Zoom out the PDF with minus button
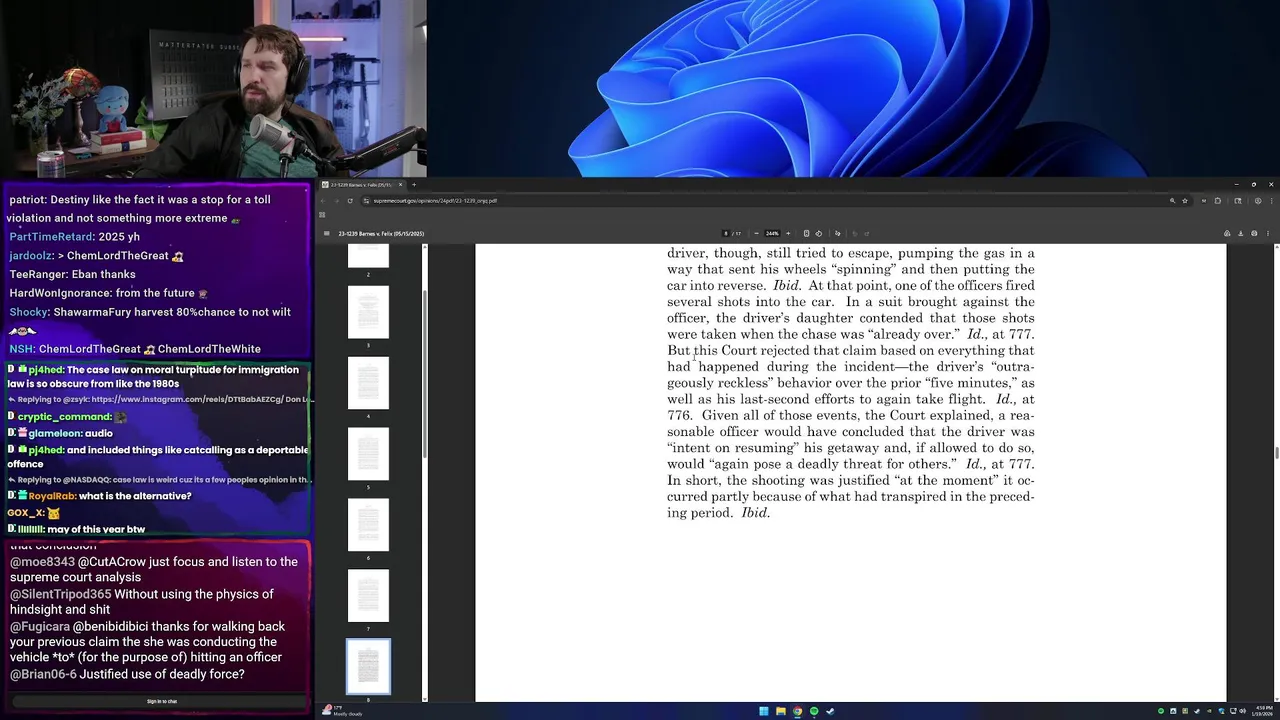Image resolution: width=1280 pixels, height=720 pixels. tap(756, 233)
